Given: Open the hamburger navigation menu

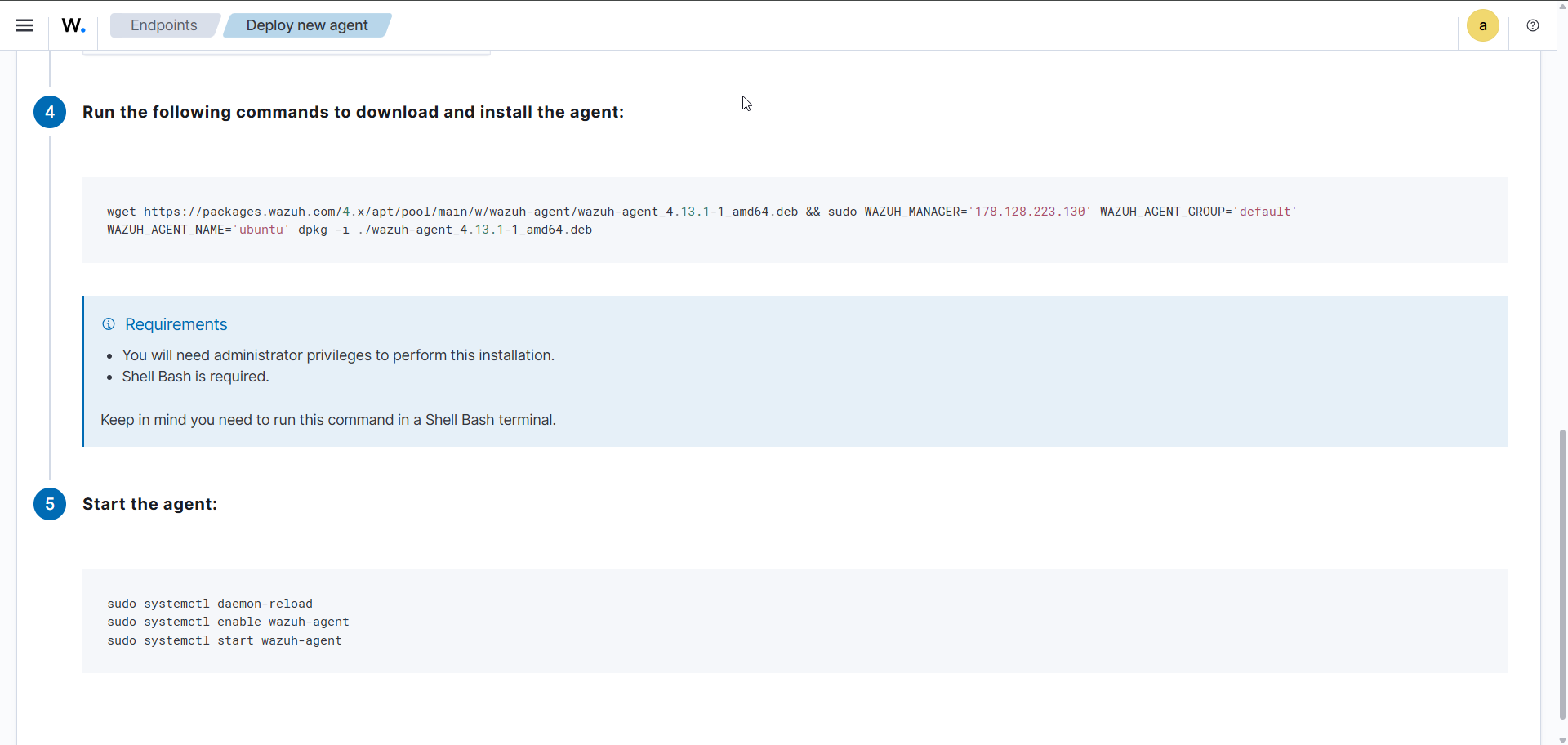Looking at the screenshot, I should pos(24,25).
